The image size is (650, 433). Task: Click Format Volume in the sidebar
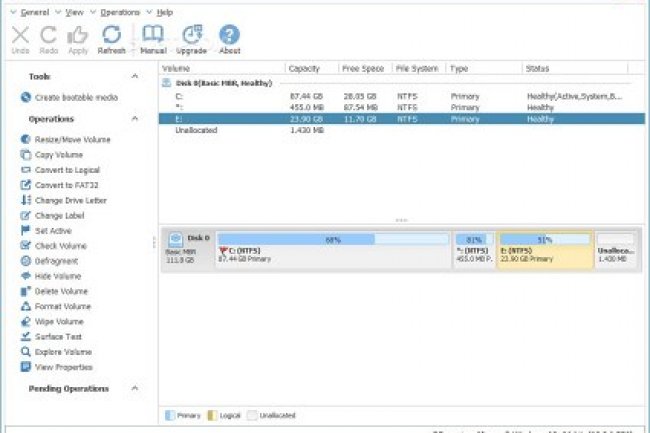click(x=62, y=306)
